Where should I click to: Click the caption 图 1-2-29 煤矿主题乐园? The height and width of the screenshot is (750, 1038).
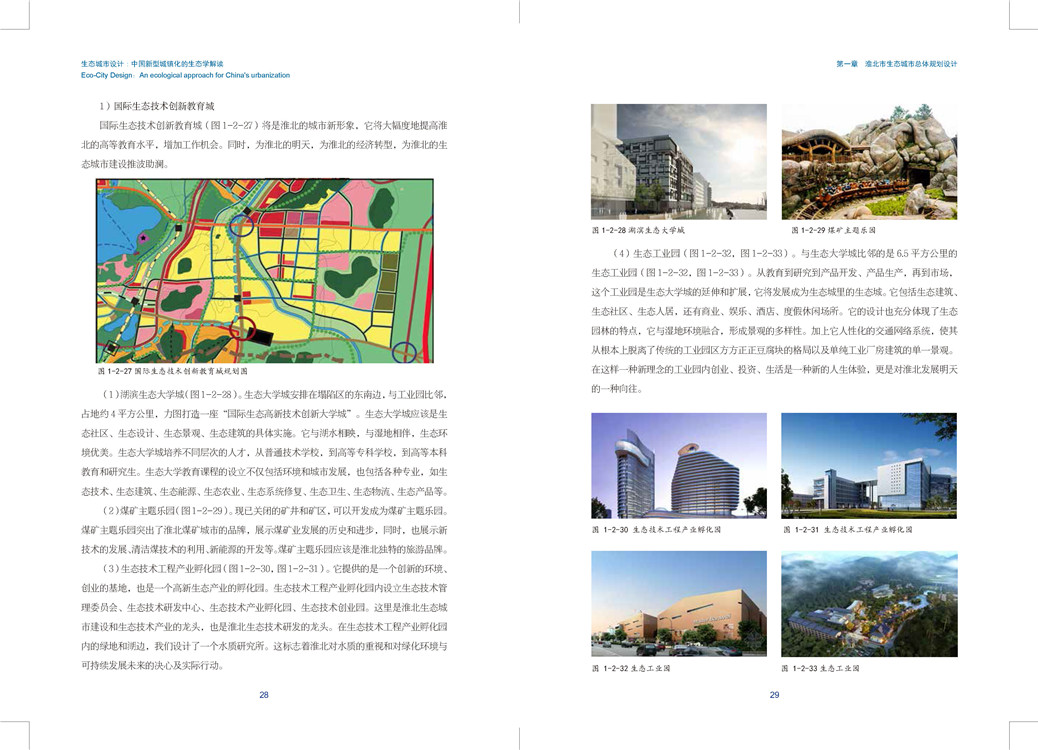pos(827,230)
